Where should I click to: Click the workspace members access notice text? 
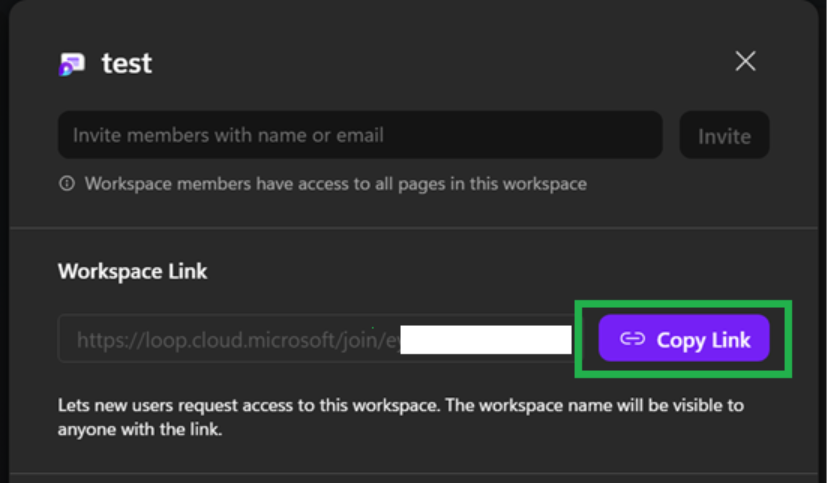tap(335, 184)
